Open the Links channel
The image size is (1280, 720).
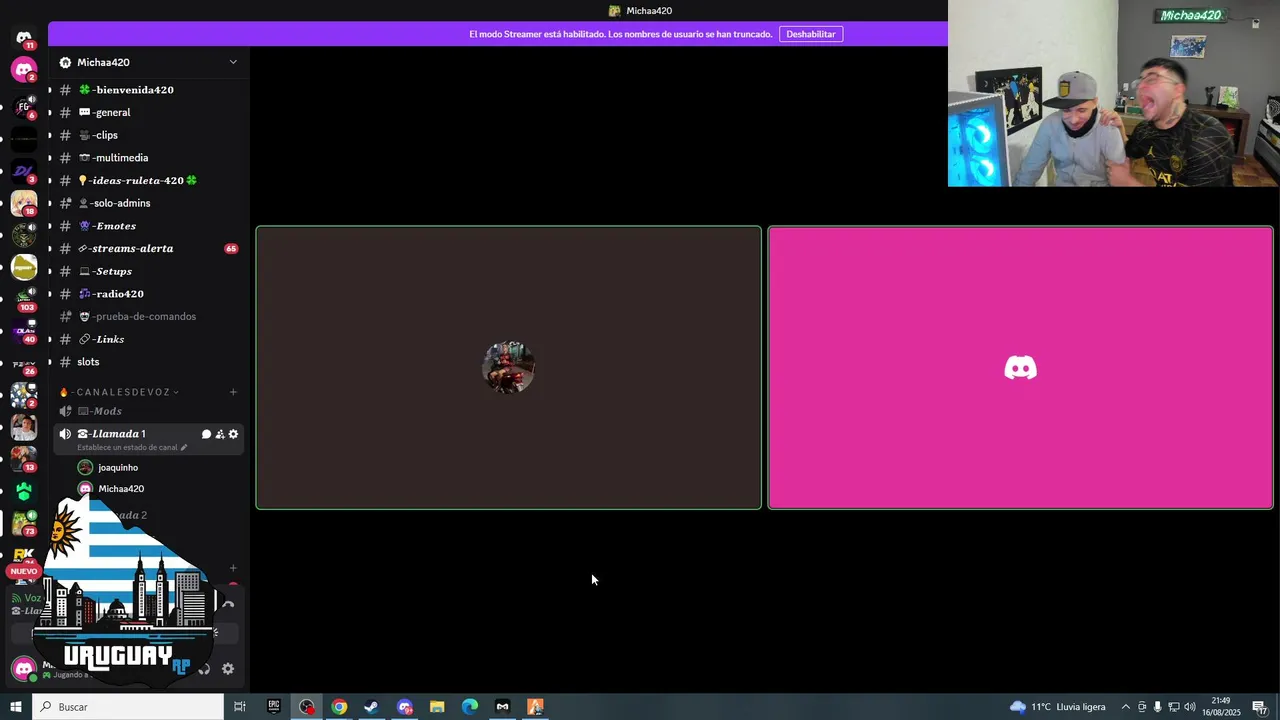coord(148,339)
